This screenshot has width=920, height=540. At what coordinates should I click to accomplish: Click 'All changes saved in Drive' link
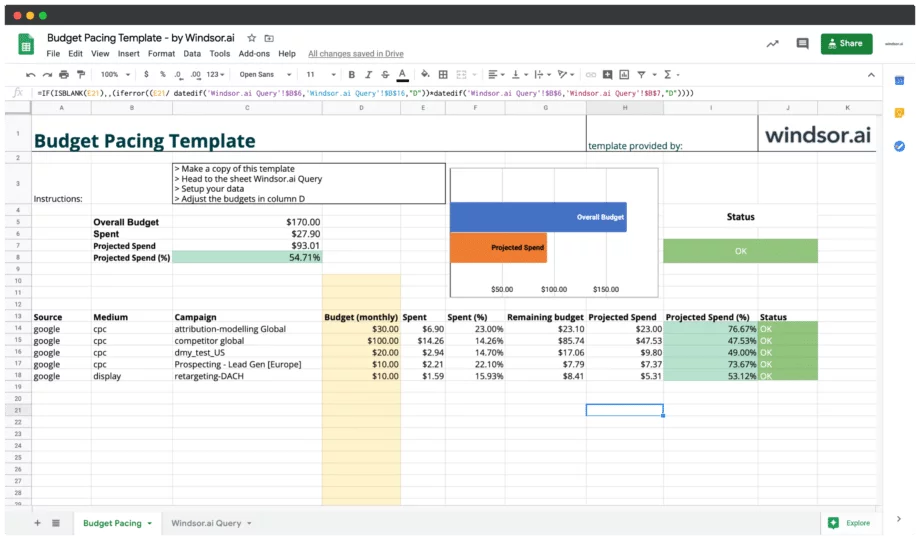click(356, 53)
